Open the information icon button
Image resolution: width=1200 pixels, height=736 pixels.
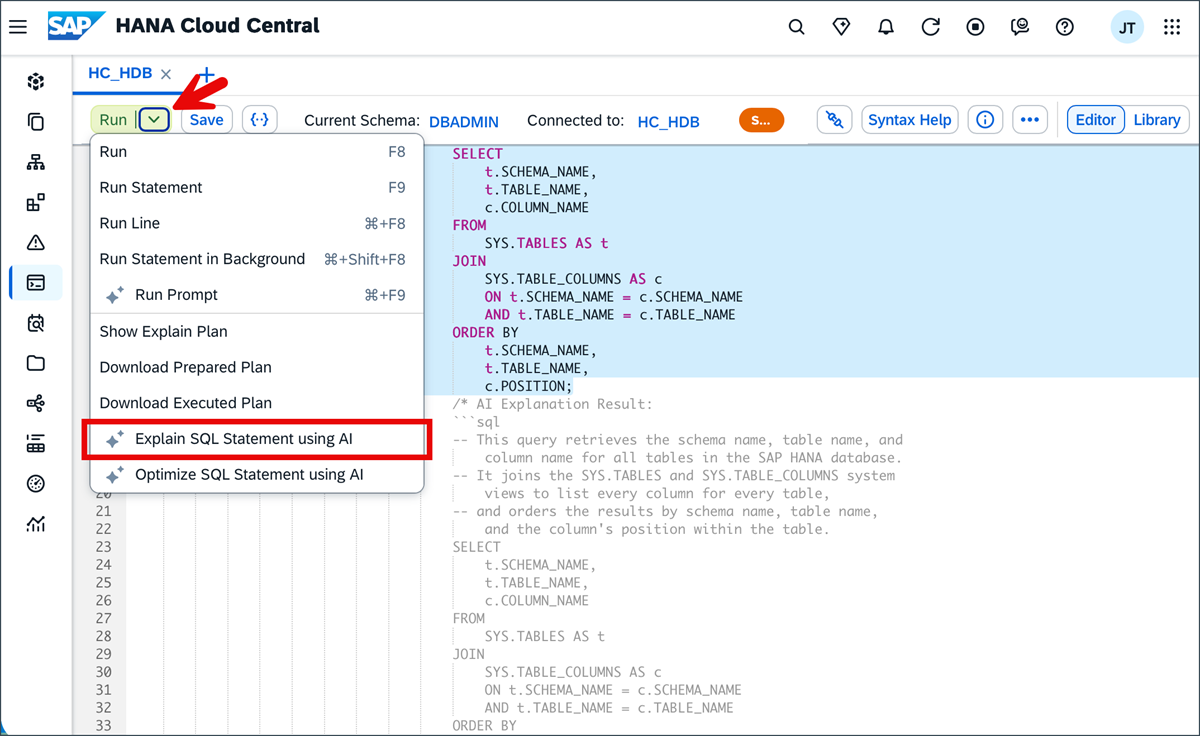[985, 120]
